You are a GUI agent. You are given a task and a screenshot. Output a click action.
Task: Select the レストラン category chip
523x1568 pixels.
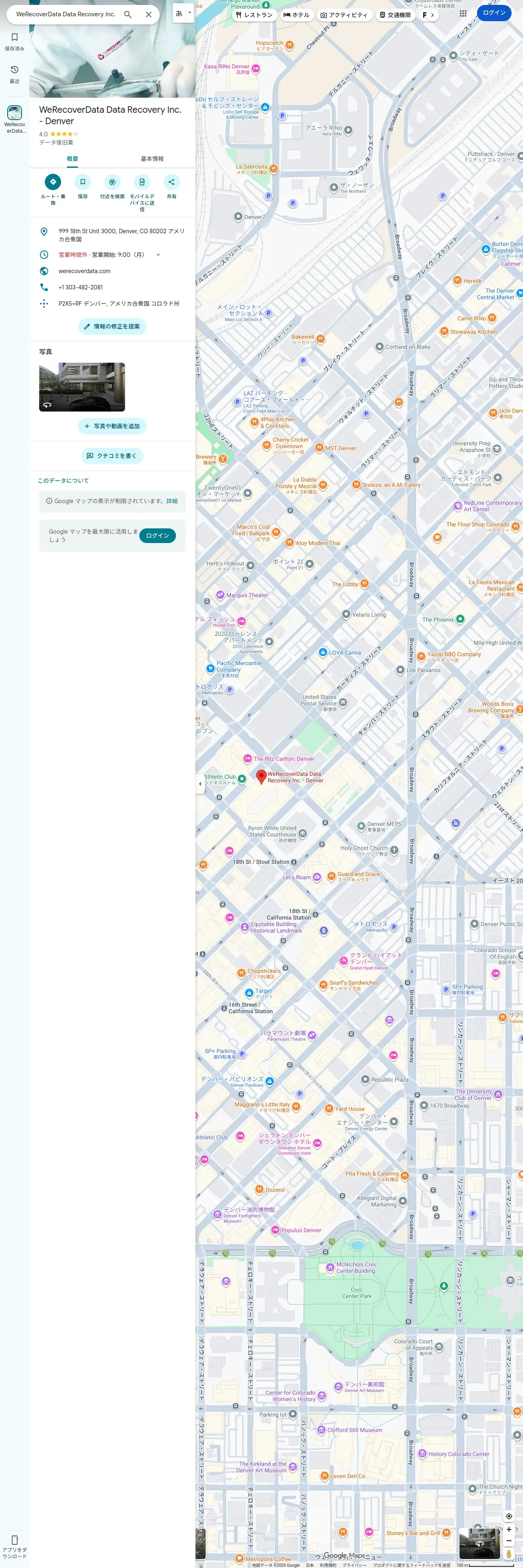255,15
